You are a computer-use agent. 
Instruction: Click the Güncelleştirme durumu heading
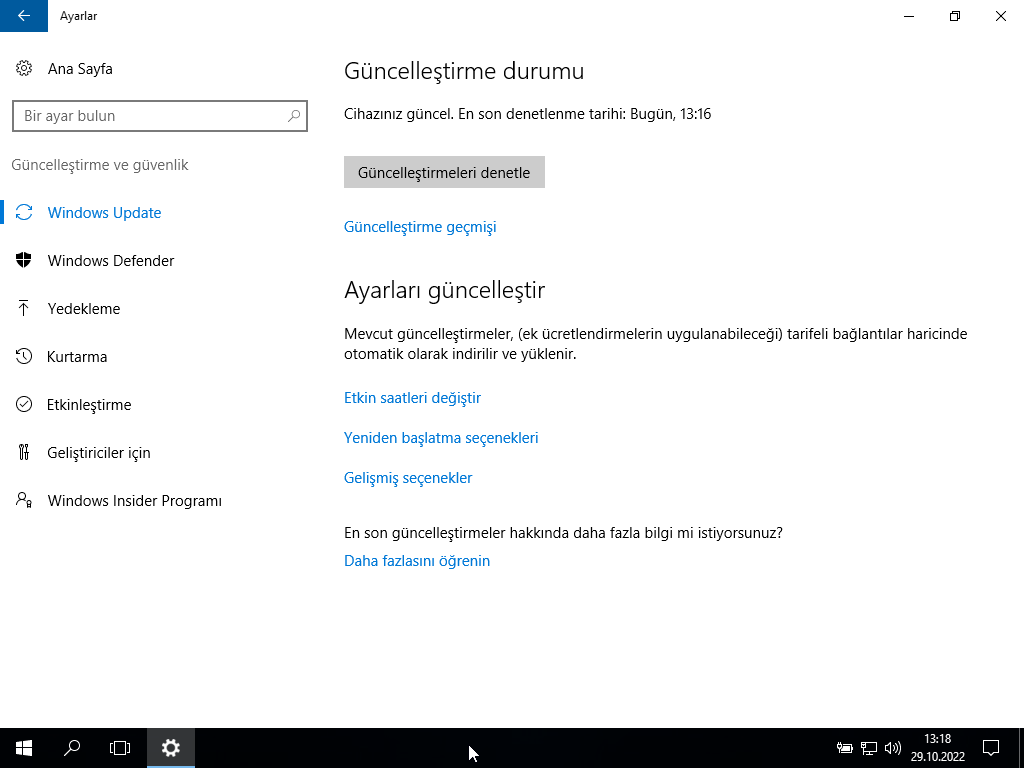point(464,71)
